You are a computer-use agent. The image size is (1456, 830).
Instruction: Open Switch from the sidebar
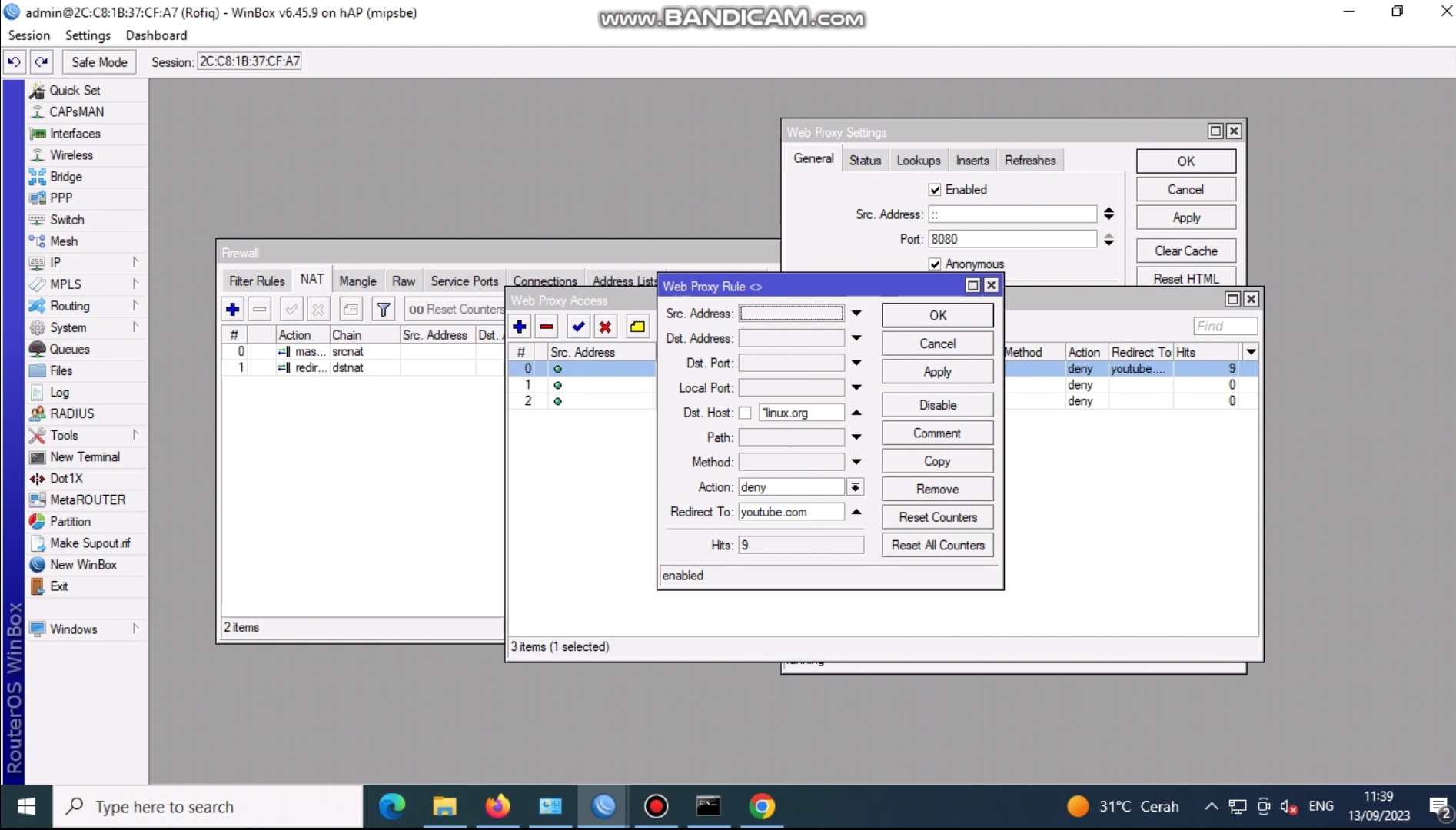67,219
